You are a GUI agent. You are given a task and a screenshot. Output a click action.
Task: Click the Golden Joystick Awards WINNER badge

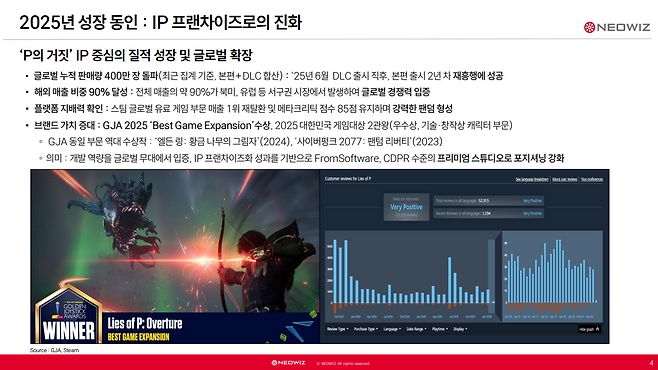coord(68,315)
